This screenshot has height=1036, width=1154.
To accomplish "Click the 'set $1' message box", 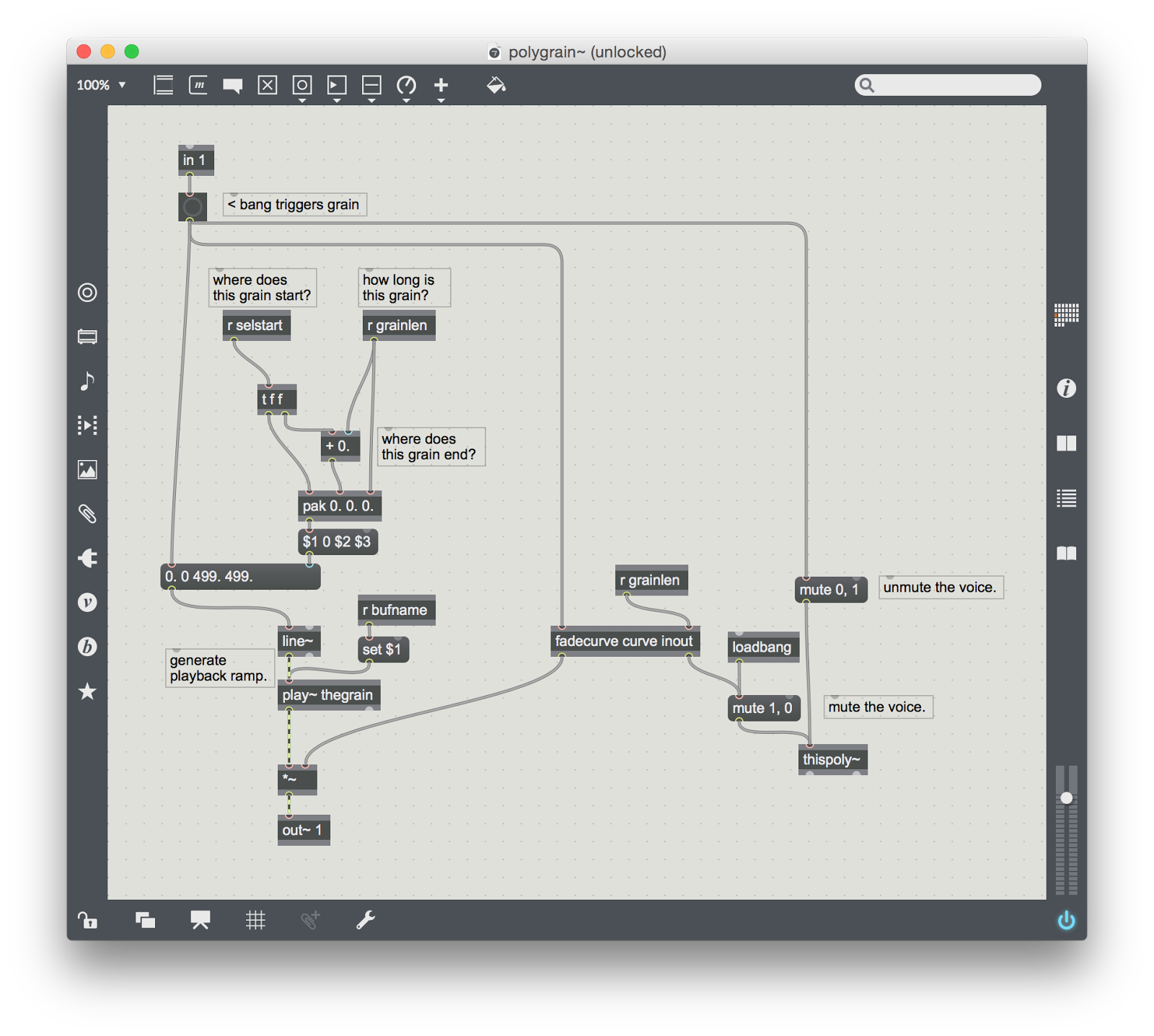I will pos(383,650).
